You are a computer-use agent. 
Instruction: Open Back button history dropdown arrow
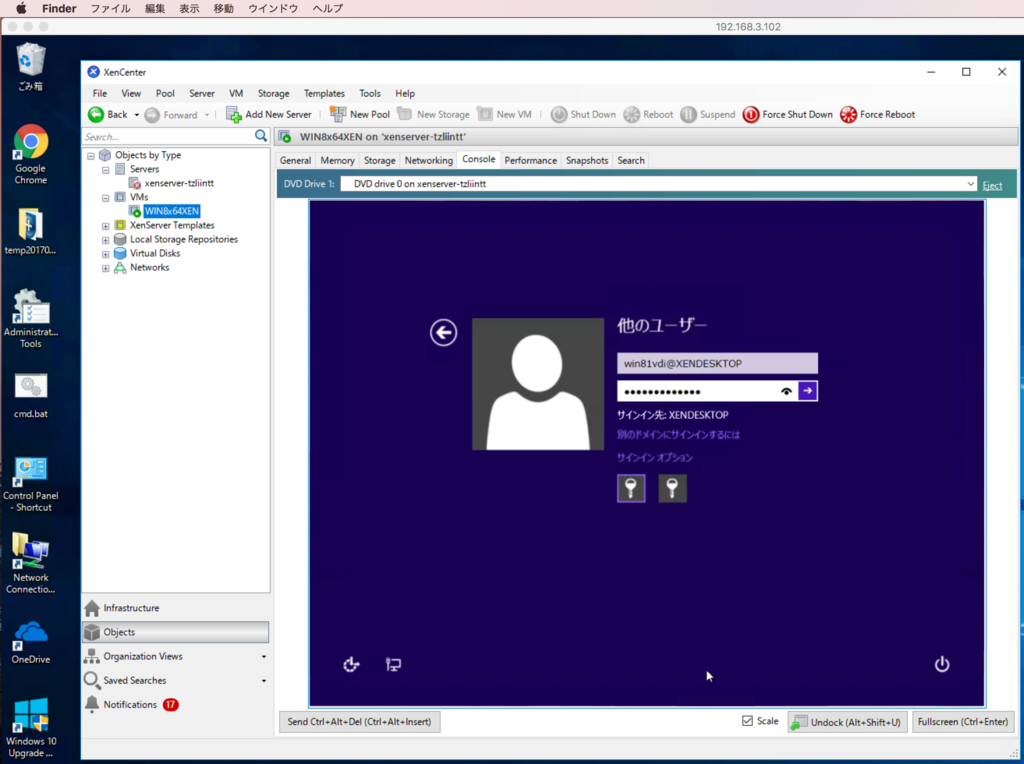tap(136, 115)
